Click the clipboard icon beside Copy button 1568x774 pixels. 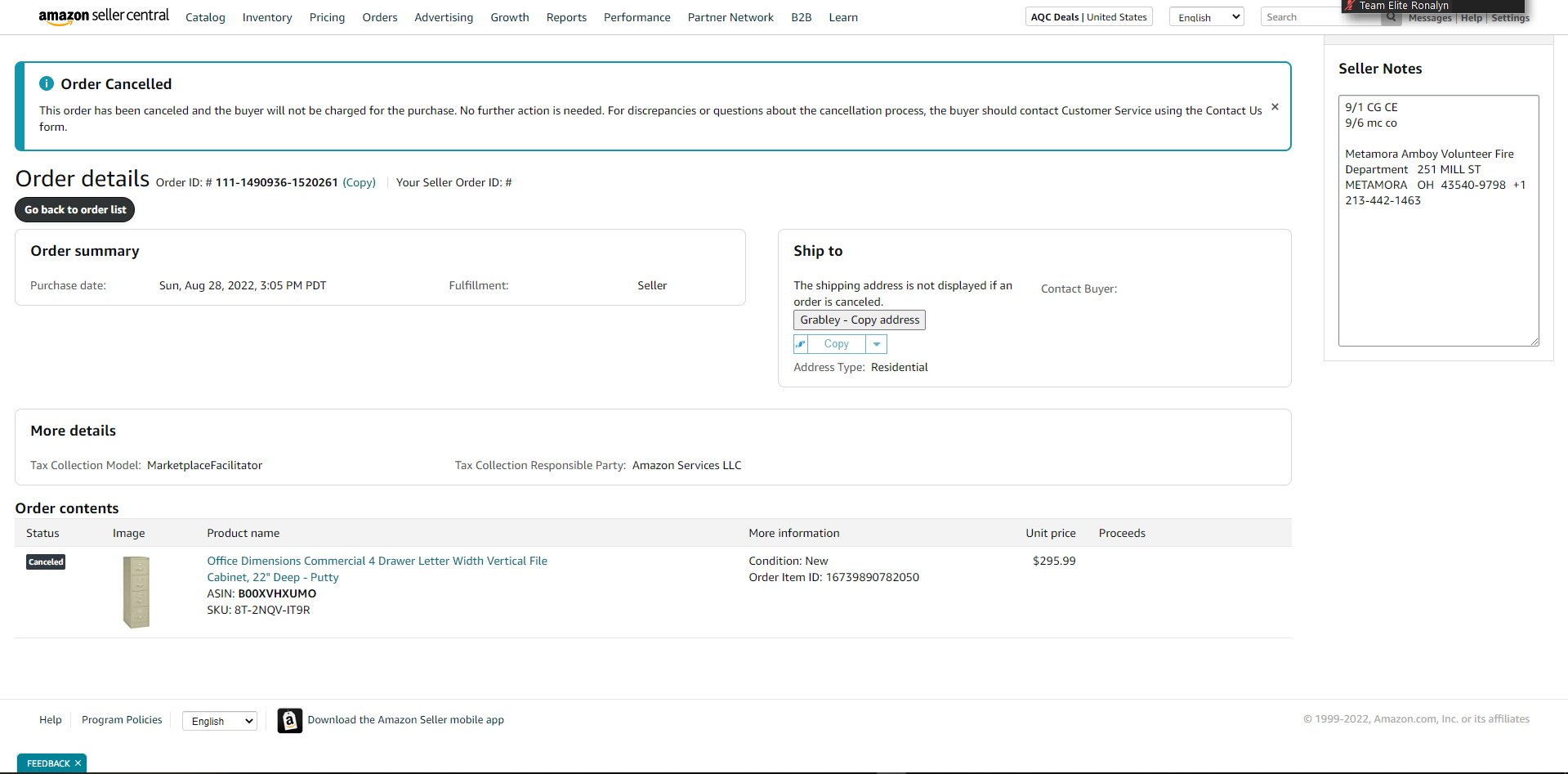[801, 344]
